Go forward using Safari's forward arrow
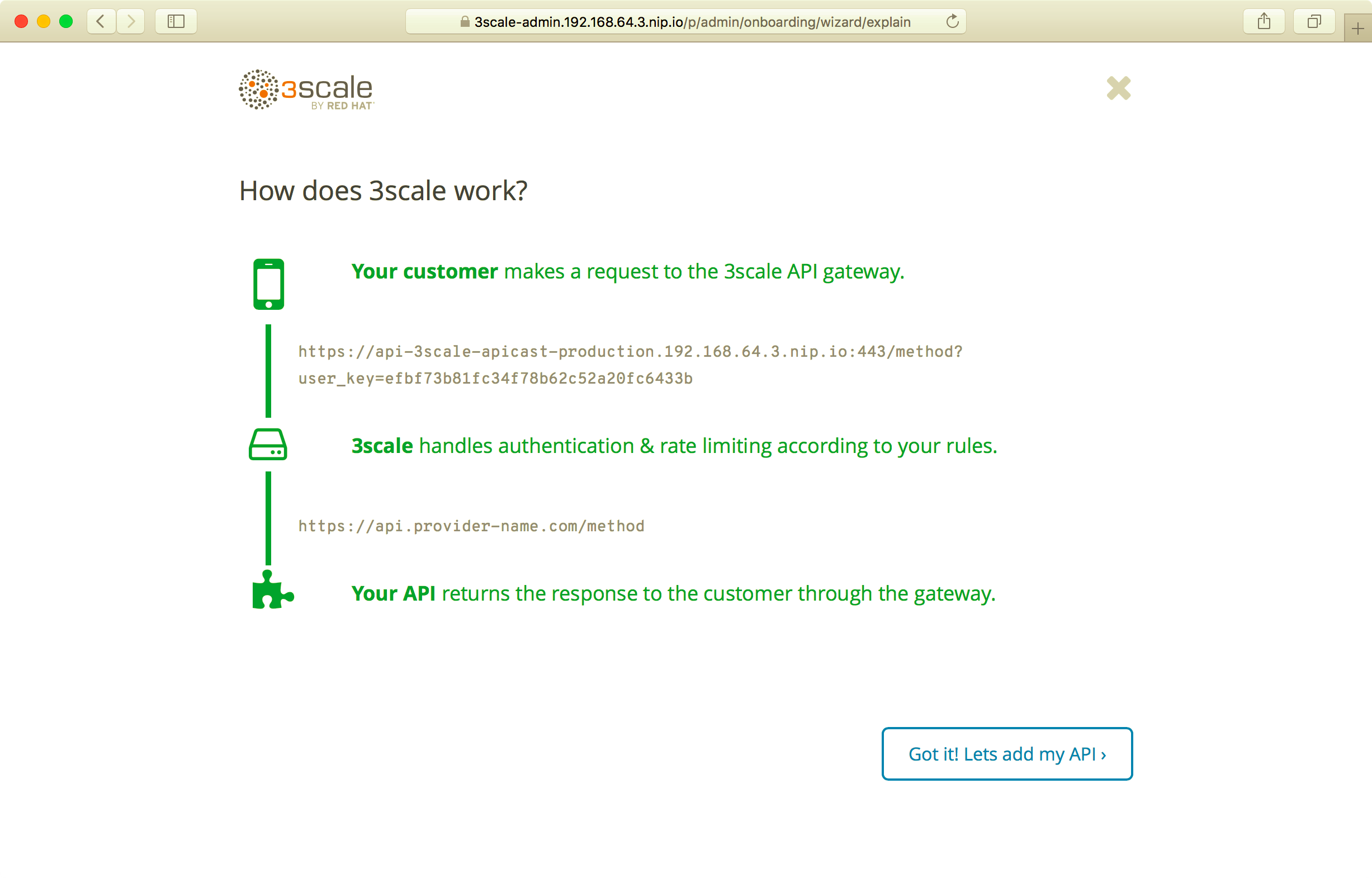The image size is (1372, 878). pos(131,22)
